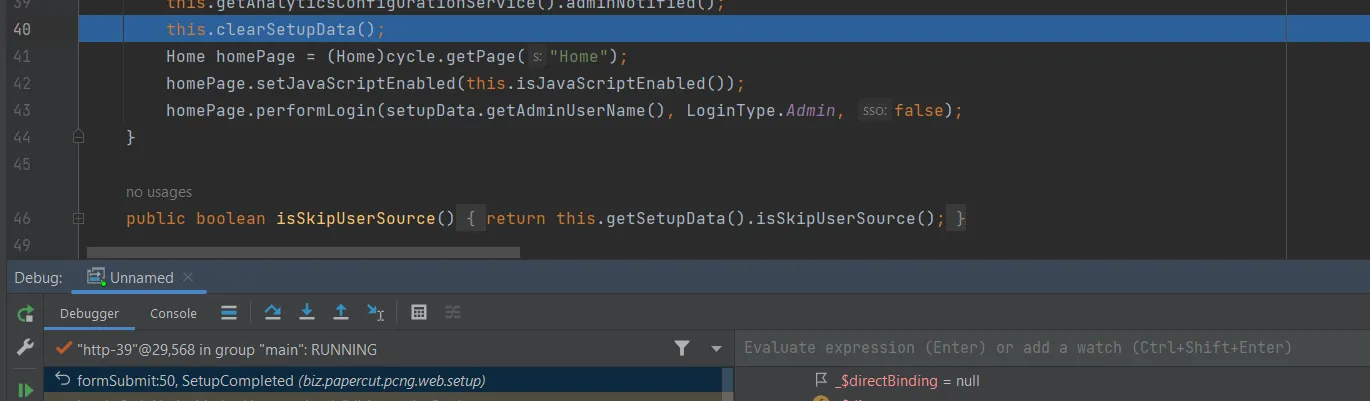Viewport: 1370px width, 401px height.
Task: Select the formSubmit:50 SetupCompleted stack frame
Action: tap(388, 380)
